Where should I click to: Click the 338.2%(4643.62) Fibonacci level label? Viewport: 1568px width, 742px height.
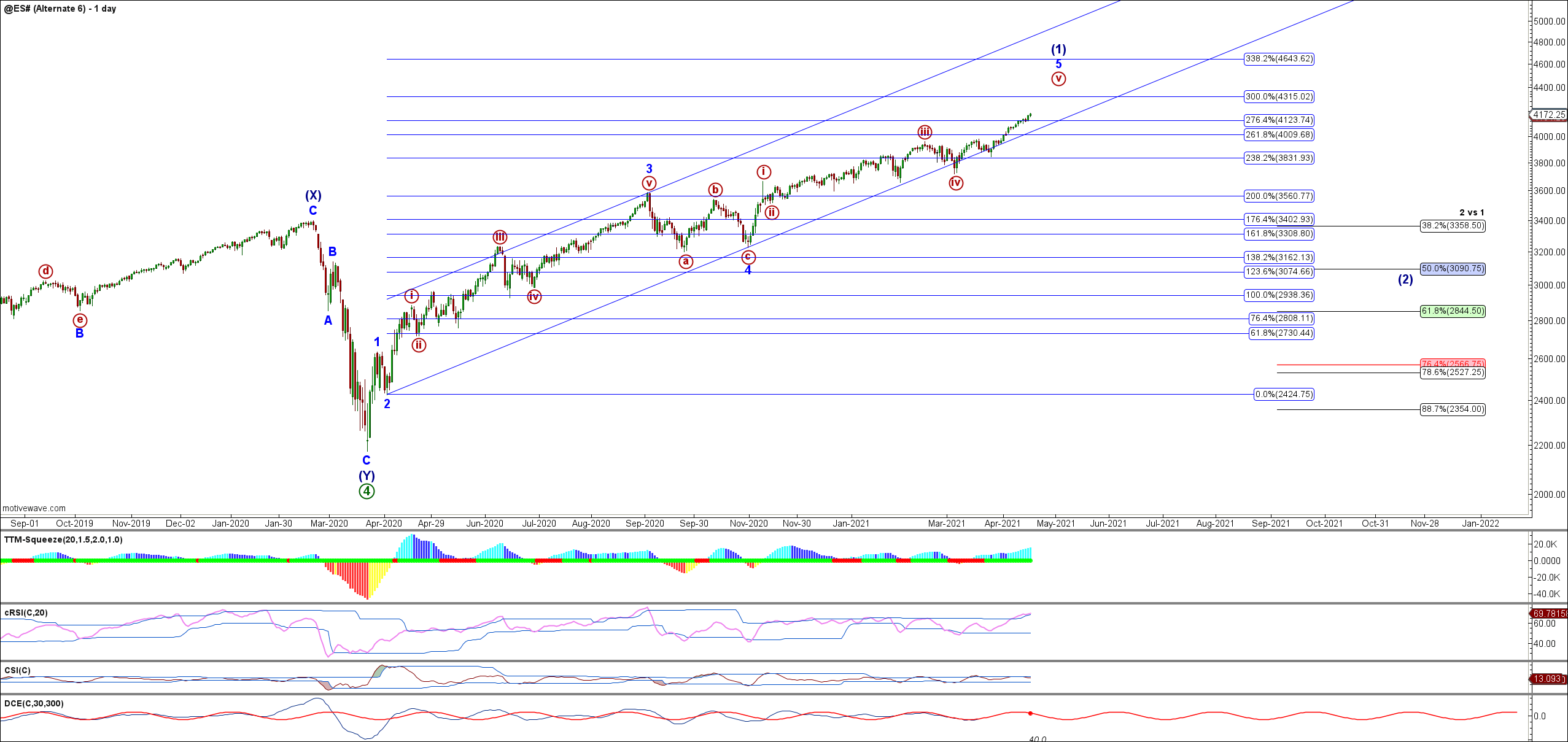tap(1279, 59)
